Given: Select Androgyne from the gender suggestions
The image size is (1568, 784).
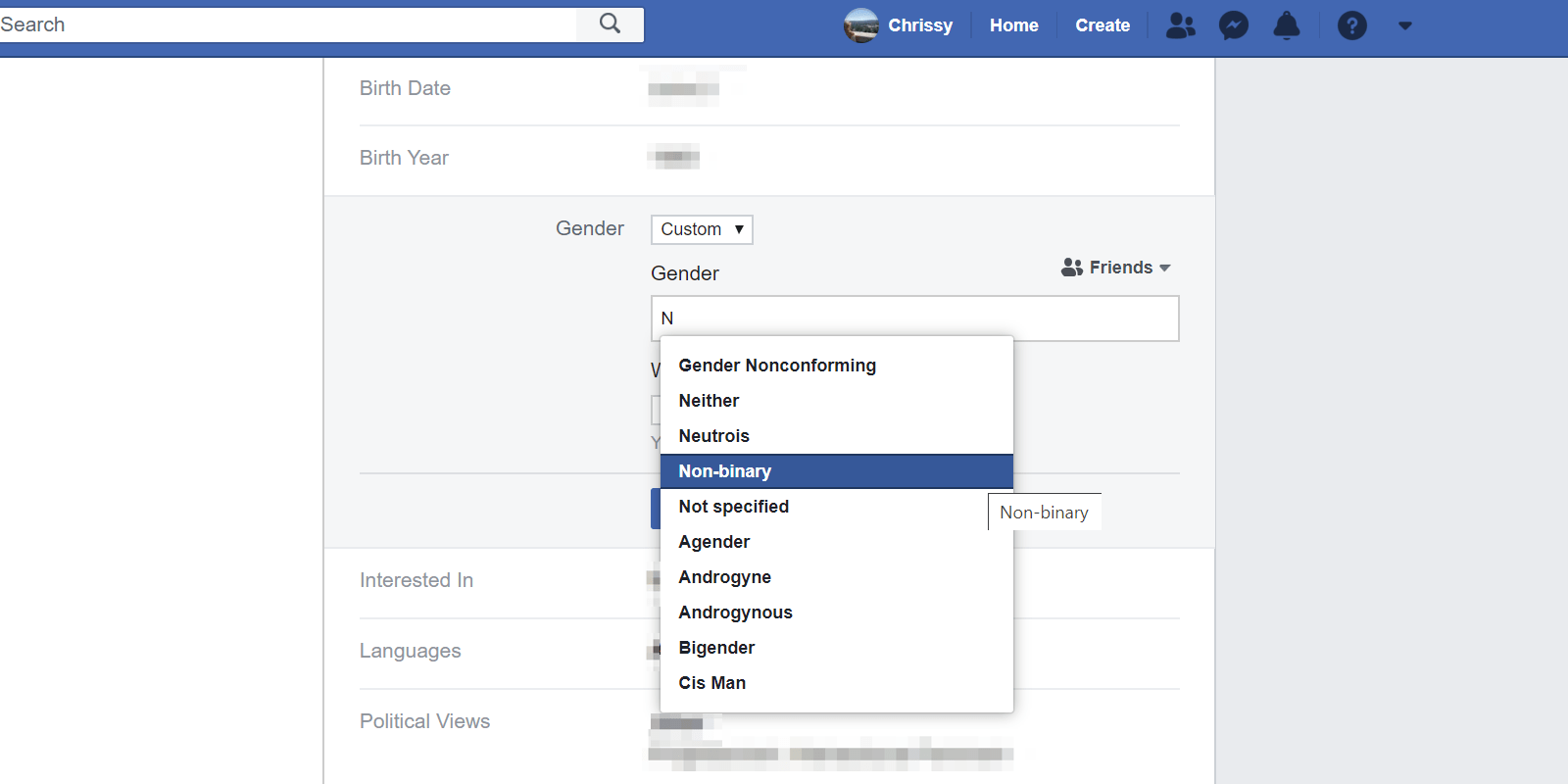Looking at the screenshot, I should [x=837, y=577].
